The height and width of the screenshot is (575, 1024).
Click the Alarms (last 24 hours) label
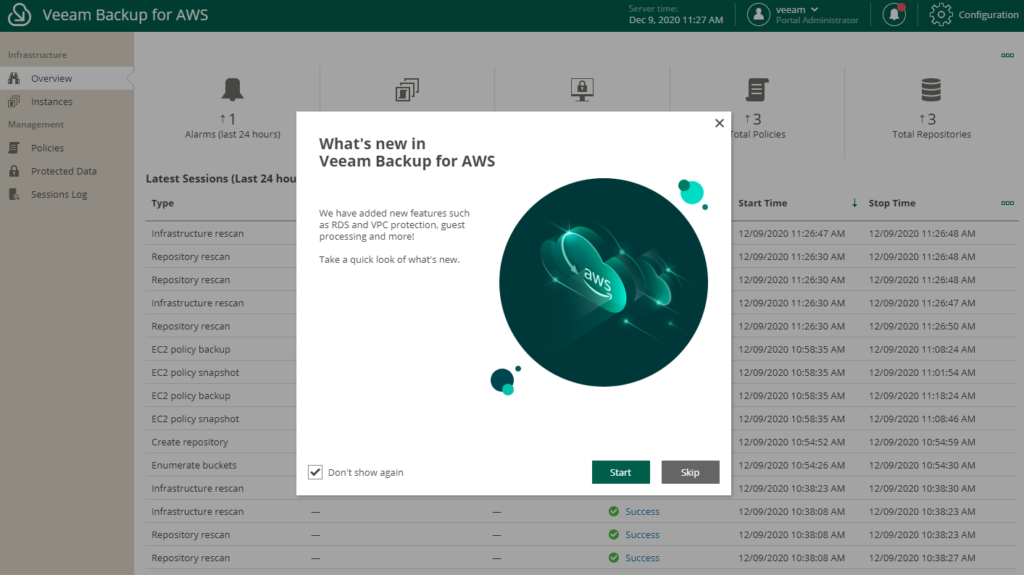click(x=232, y=135)
